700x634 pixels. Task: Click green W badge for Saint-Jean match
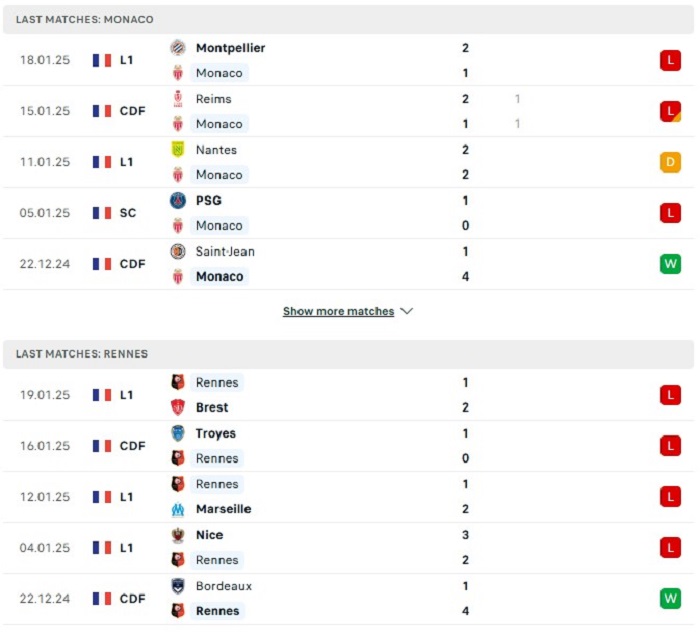pos(670,264)
